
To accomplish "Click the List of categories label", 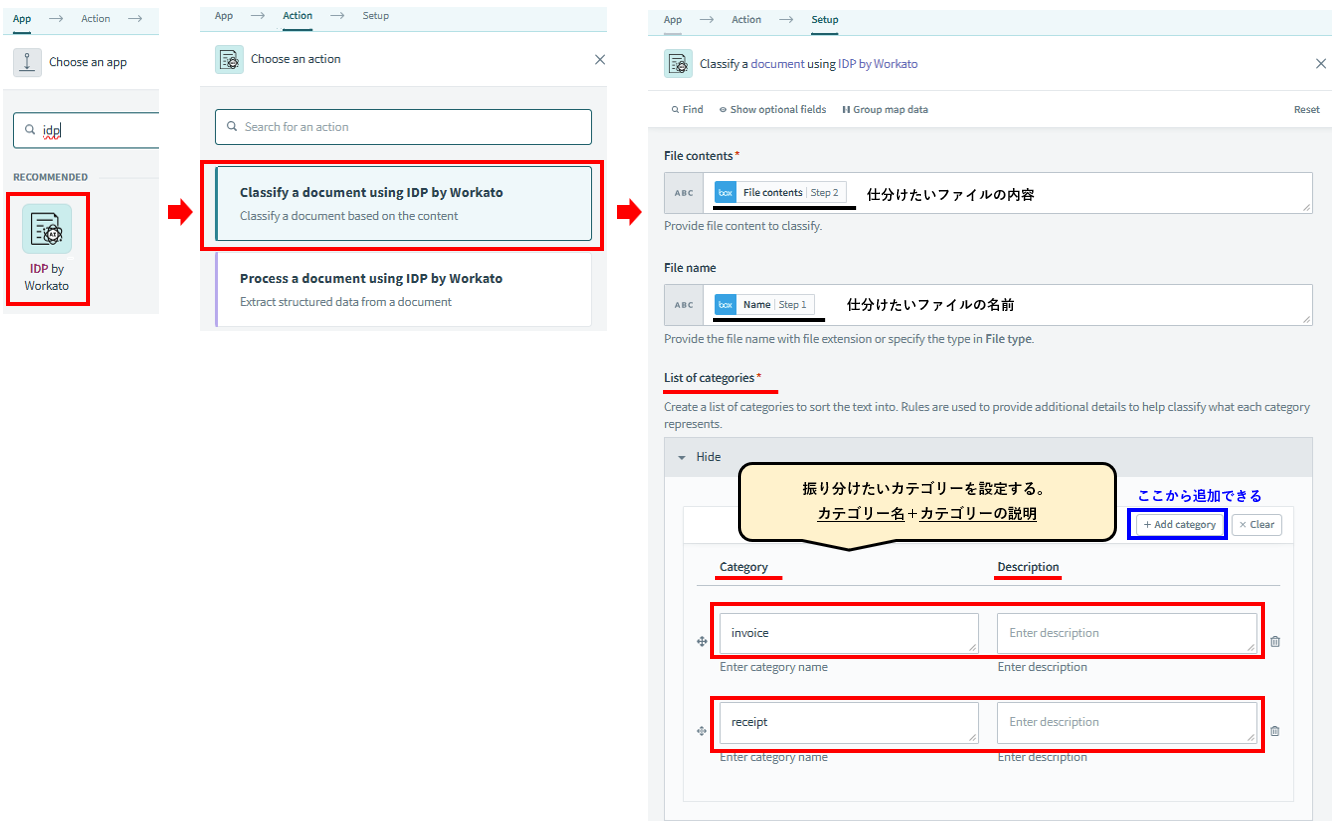I will (x=709, y=378).
